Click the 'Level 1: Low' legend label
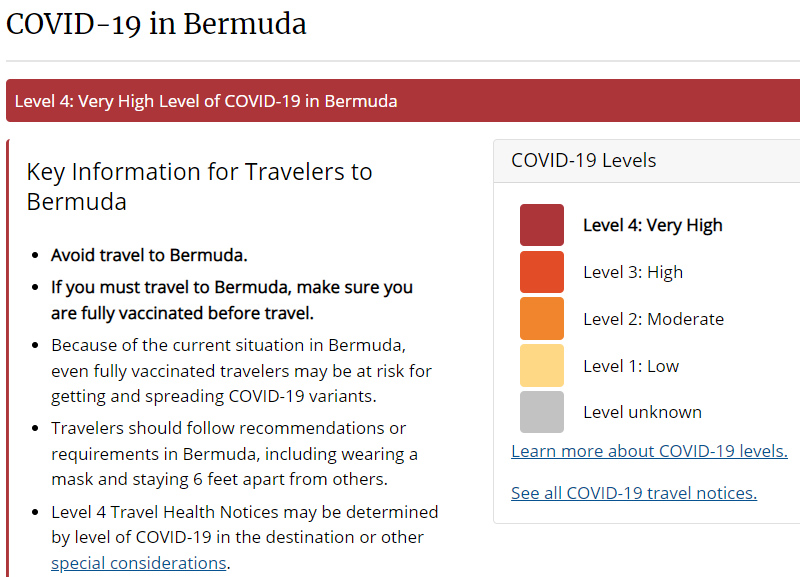Screen dimensions: 800x577 coord(631,366)
